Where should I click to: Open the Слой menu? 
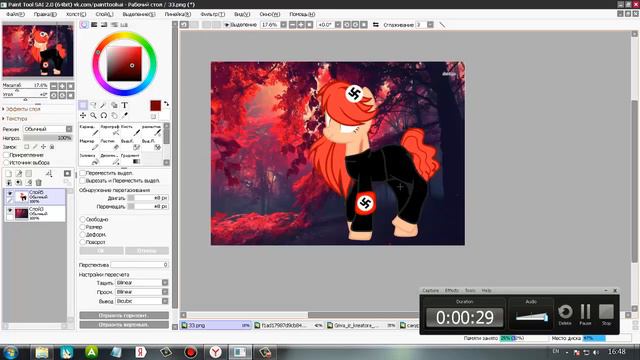104,14
